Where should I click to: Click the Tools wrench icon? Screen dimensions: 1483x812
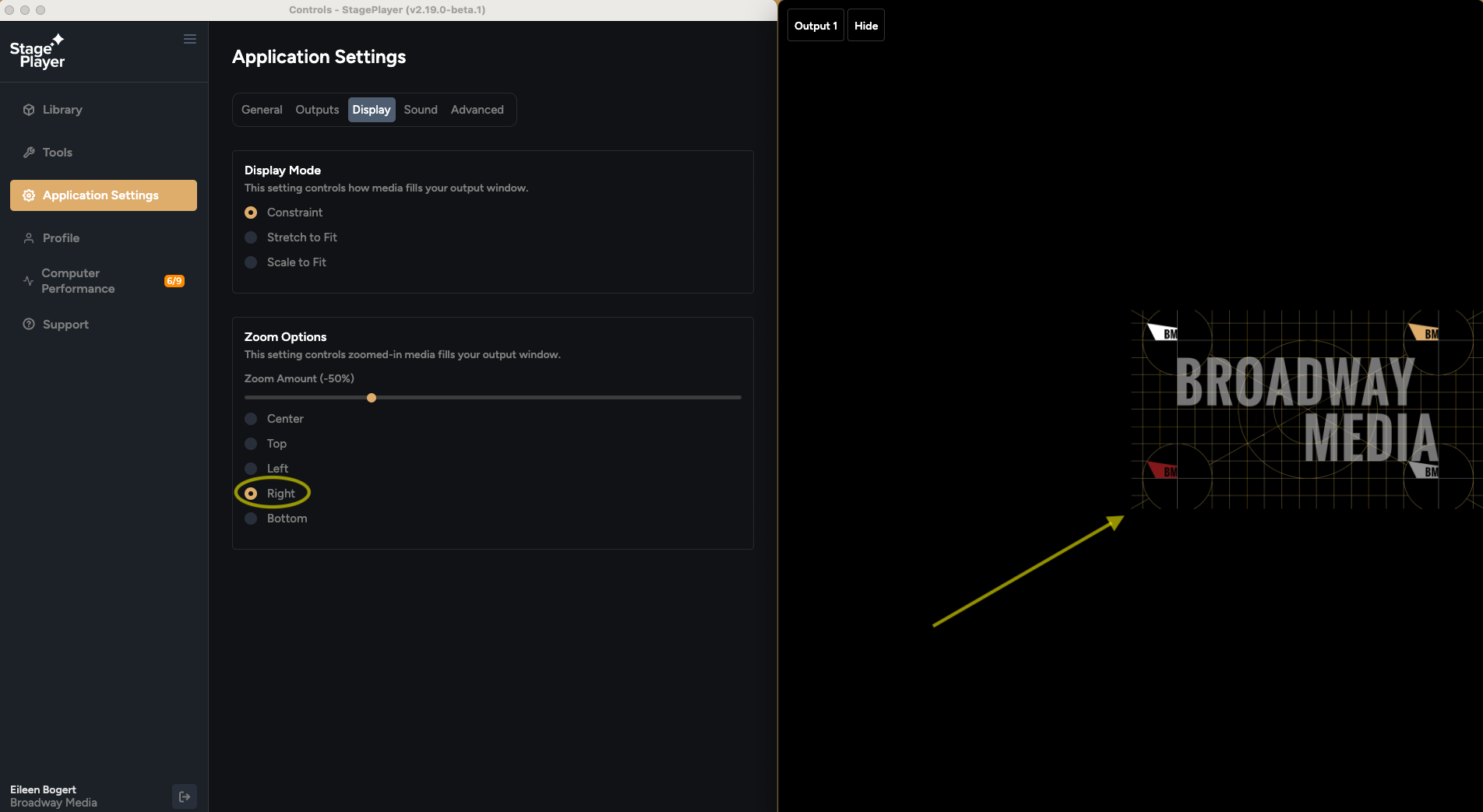[x=29, y=153]
